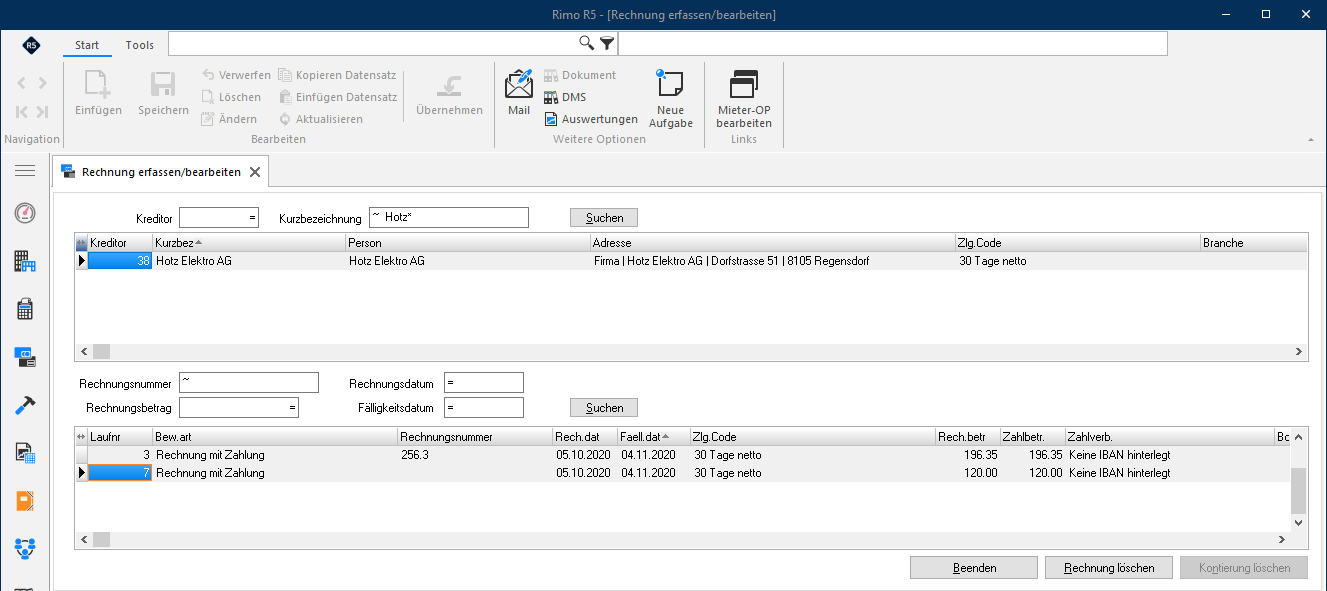The width and height of the screenshot is (1327, 591).
Task: Click the DMS icon
Action: 551,97
